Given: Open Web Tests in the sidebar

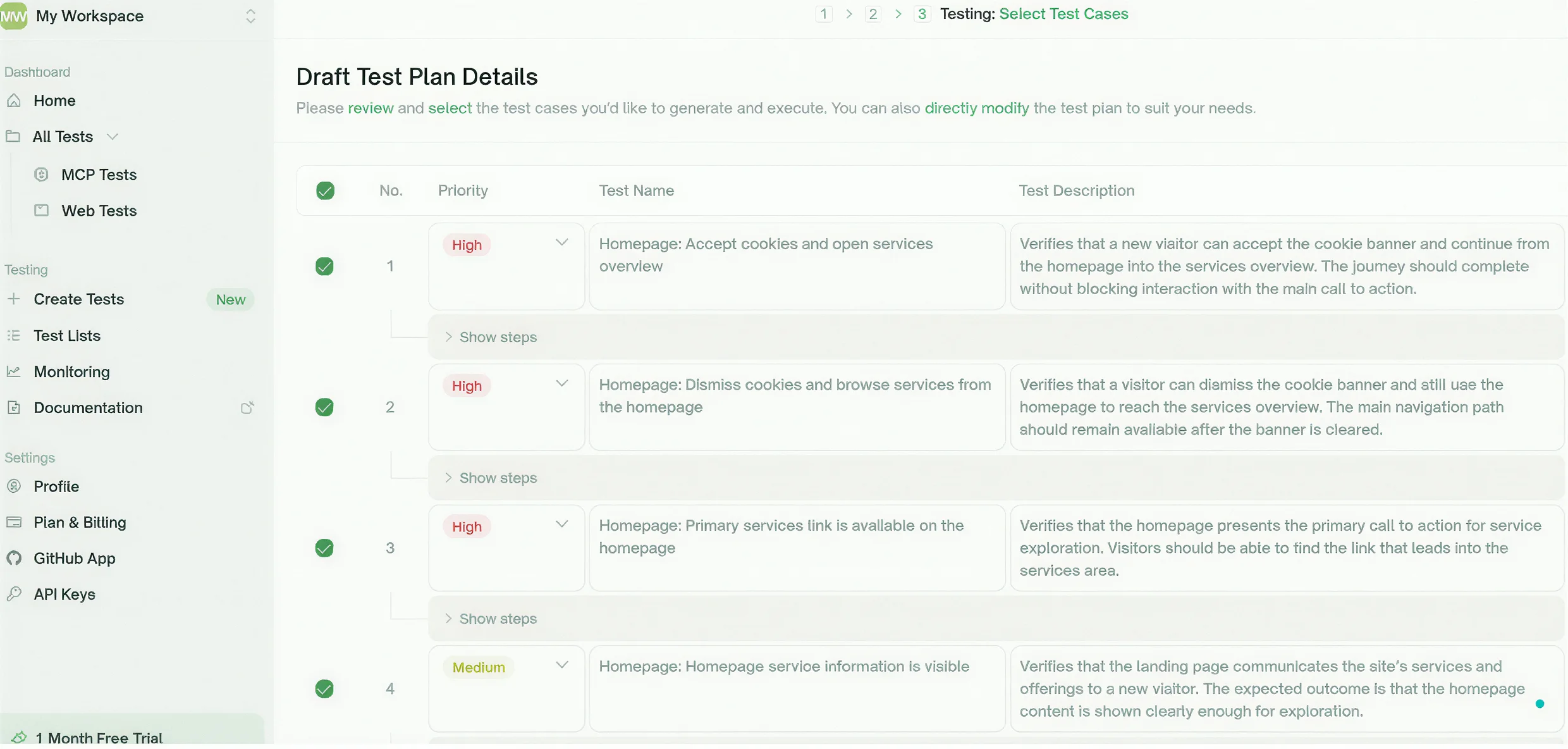Looking at the screenshot, I should pos(99,211).
